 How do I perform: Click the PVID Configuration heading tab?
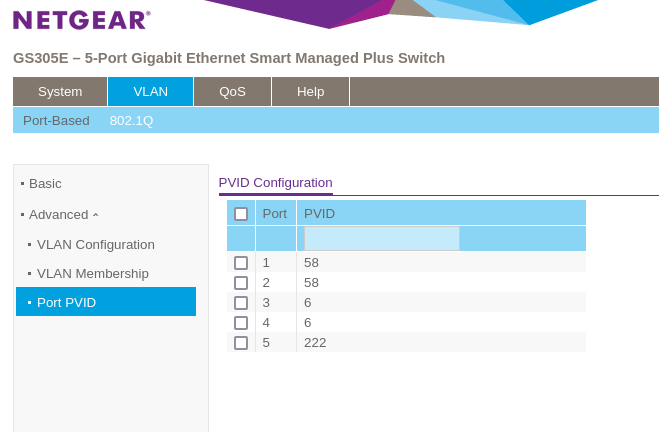(x=275, y=183)
